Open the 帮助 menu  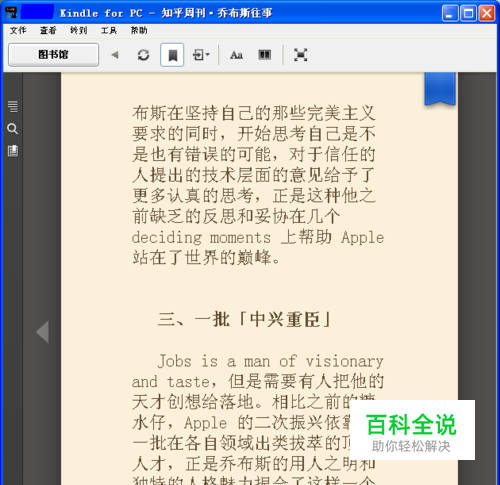click(139, 31)
